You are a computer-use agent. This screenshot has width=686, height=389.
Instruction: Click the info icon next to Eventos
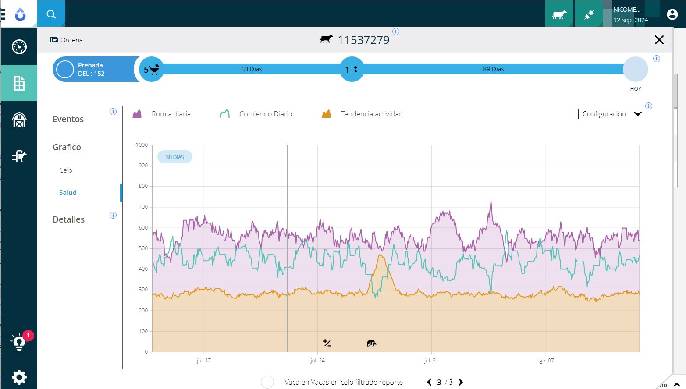click(113, 112)
